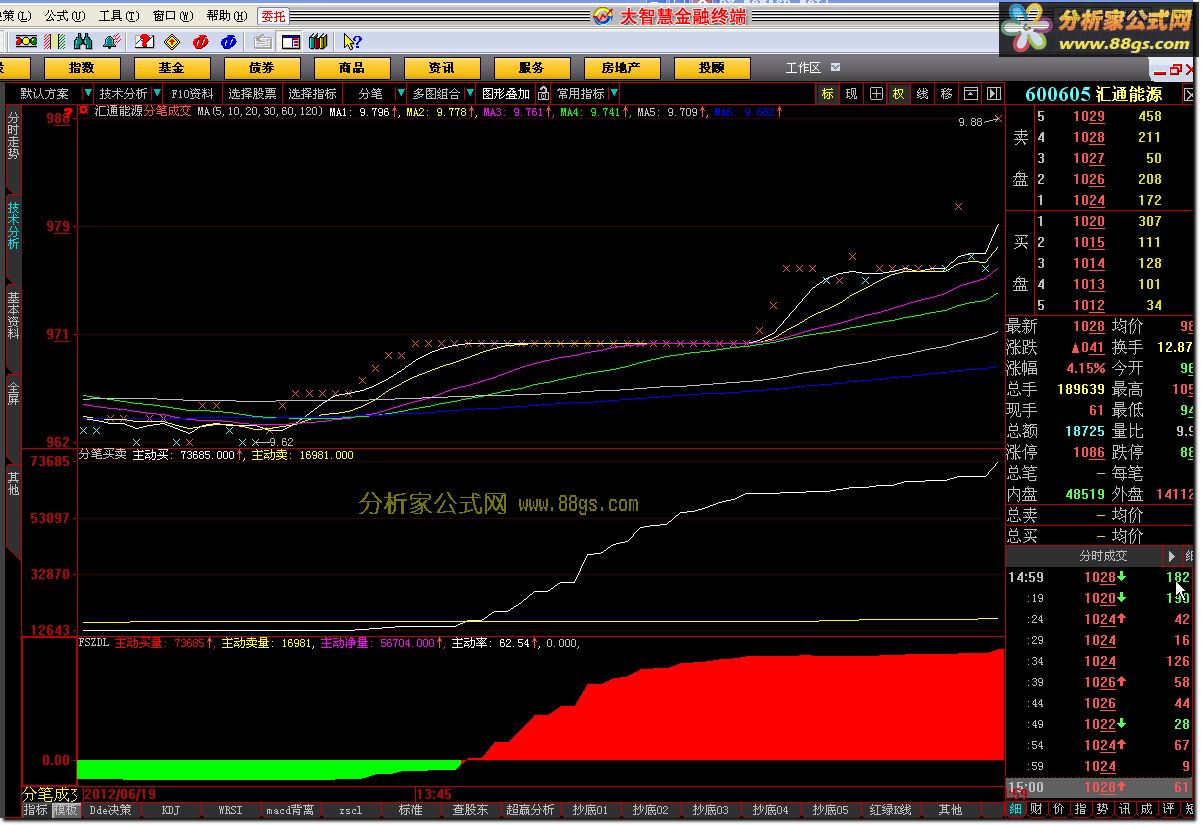The width and height of the screenshot is (1201, 825).
Task: Click the 服务 service button
Action: [532, 68]
